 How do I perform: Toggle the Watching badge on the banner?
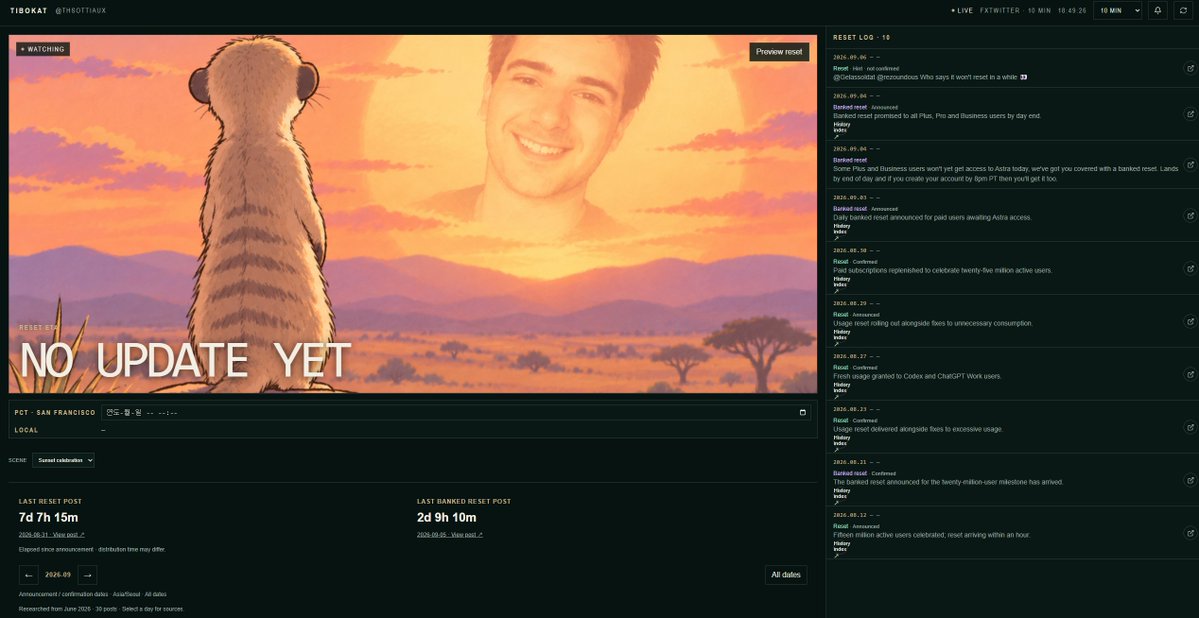(x=43, y=49)
